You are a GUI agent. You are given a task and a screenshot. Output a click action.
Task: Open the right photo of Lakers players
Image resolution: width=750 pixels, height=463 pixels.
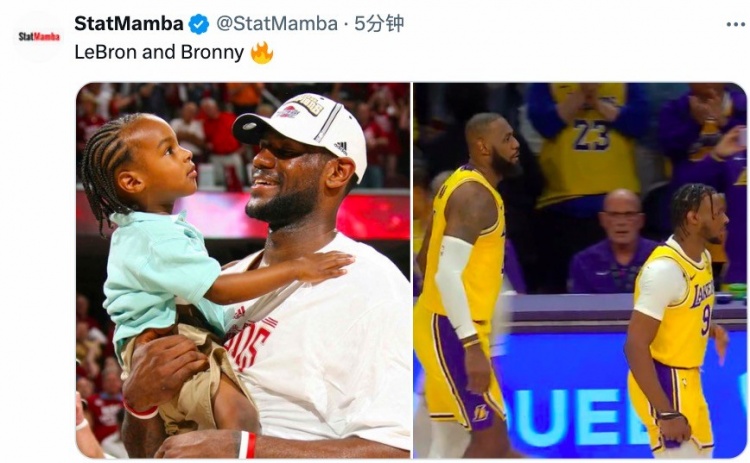click(580, 270)
